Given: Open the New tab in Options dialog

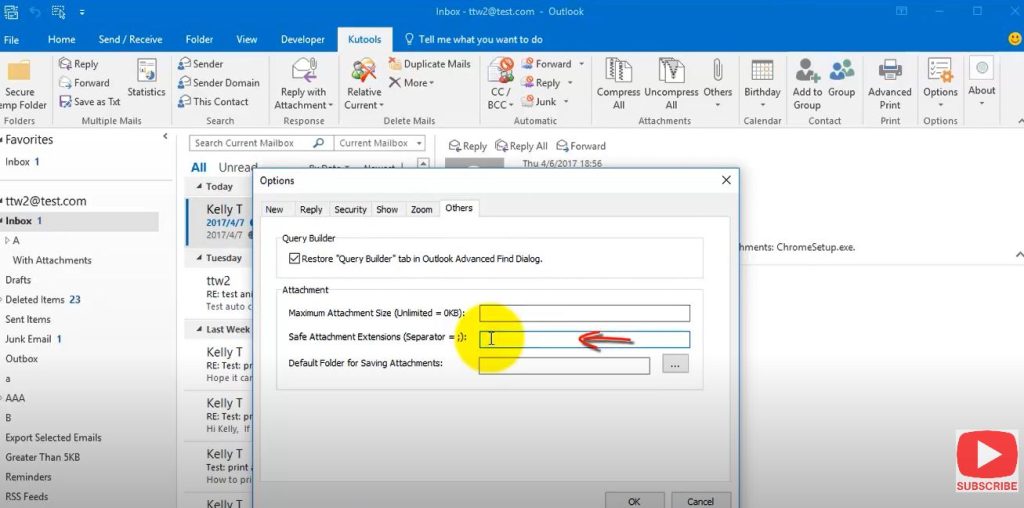Looking at the screenshot, I should click(x=274, y=210).
